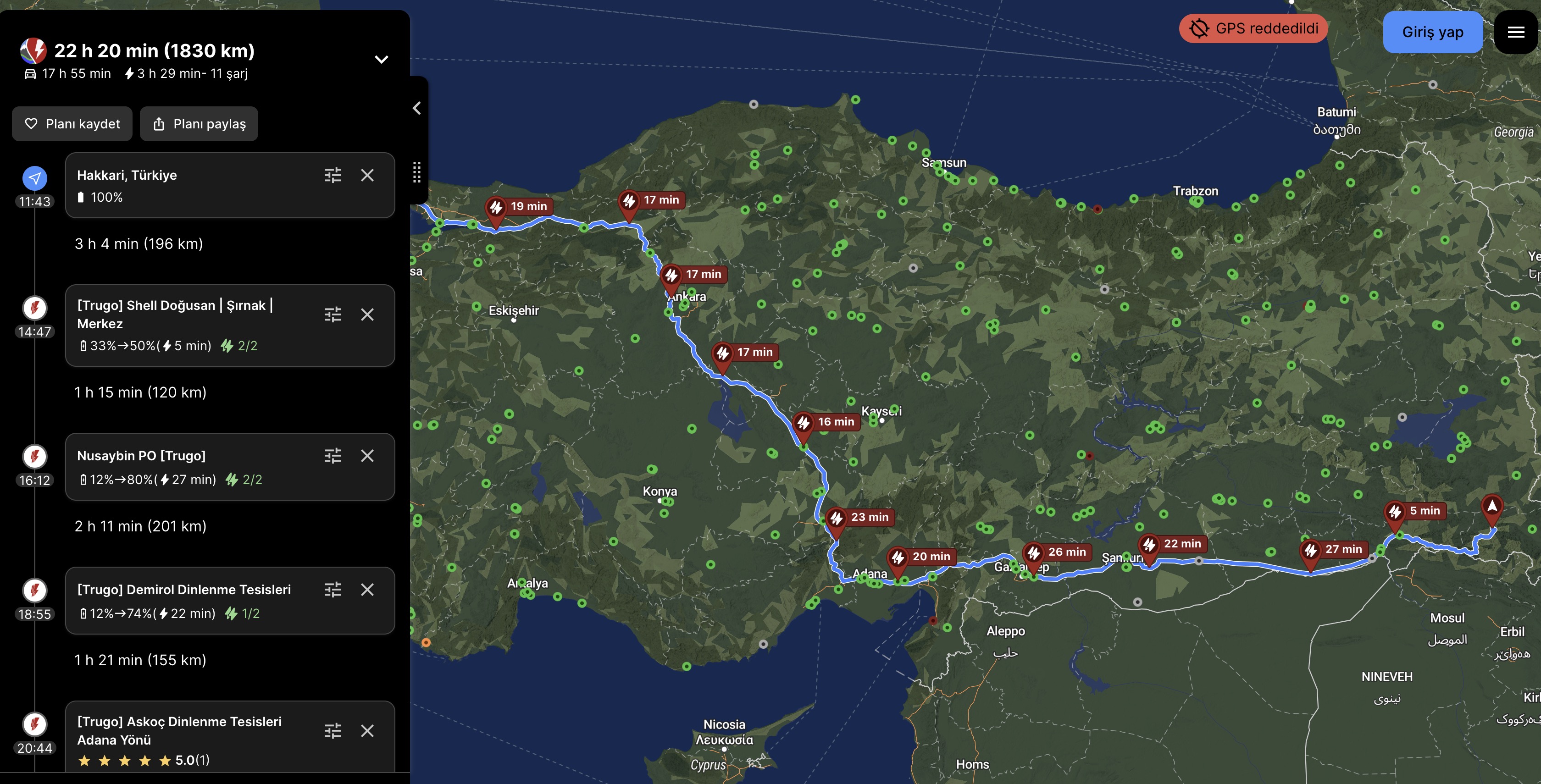This screenshot has width=1541, height=784.
Task: Grab the panel drag handle dots
Action: point(417,172)
